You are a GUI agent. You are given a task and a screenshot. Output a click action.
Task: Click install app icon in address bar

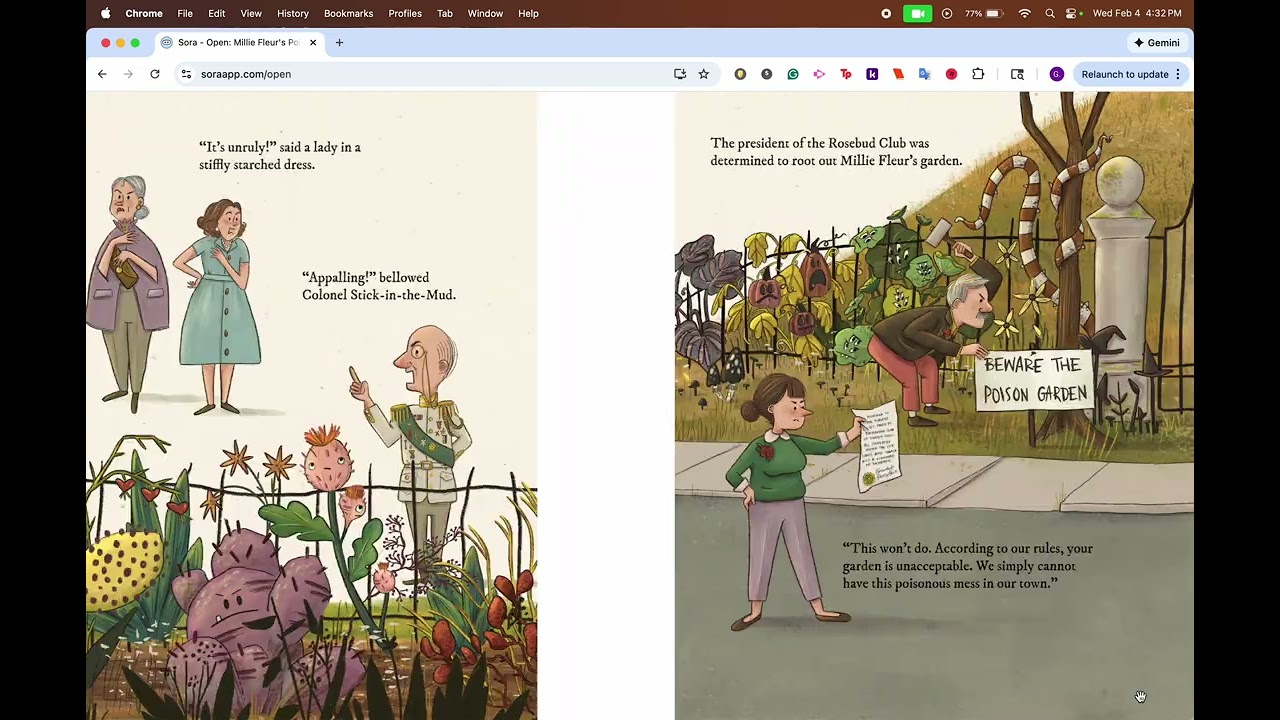point(680,74)
